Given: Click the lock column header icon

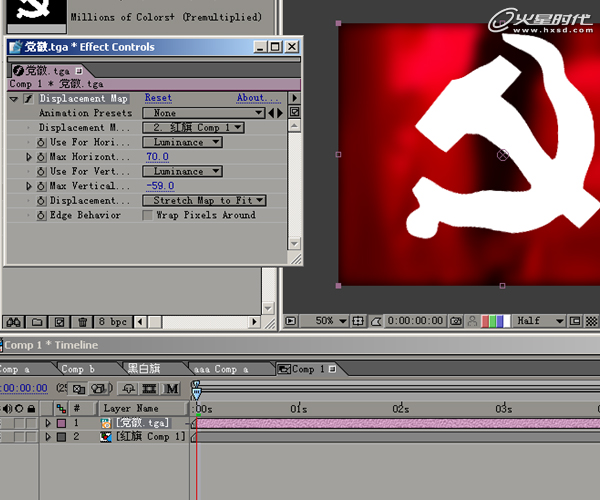Looking at the screenshot, I should (31, 409).
